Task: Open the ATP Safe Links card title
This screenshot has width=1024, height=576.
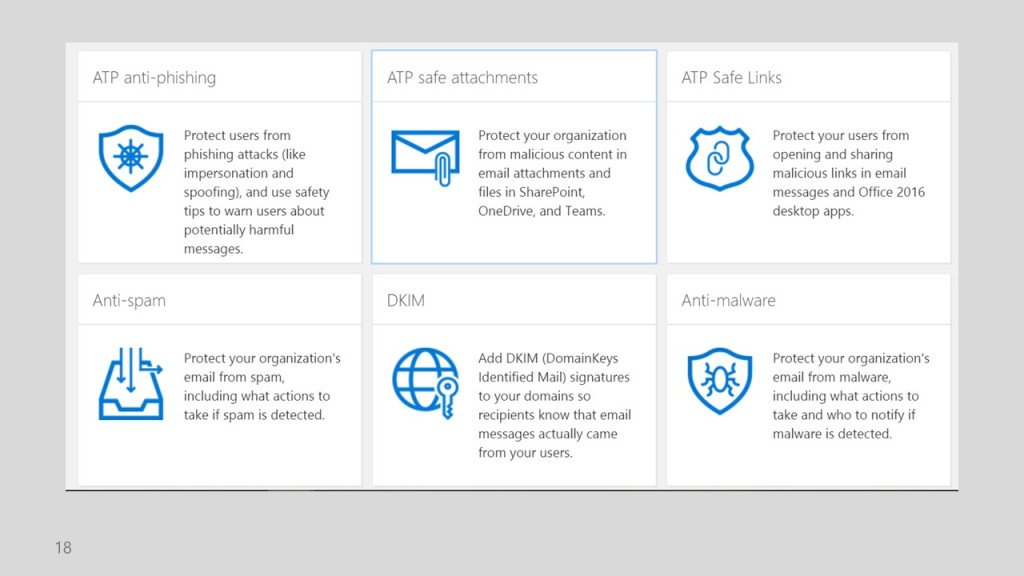Action: (731, 78)
